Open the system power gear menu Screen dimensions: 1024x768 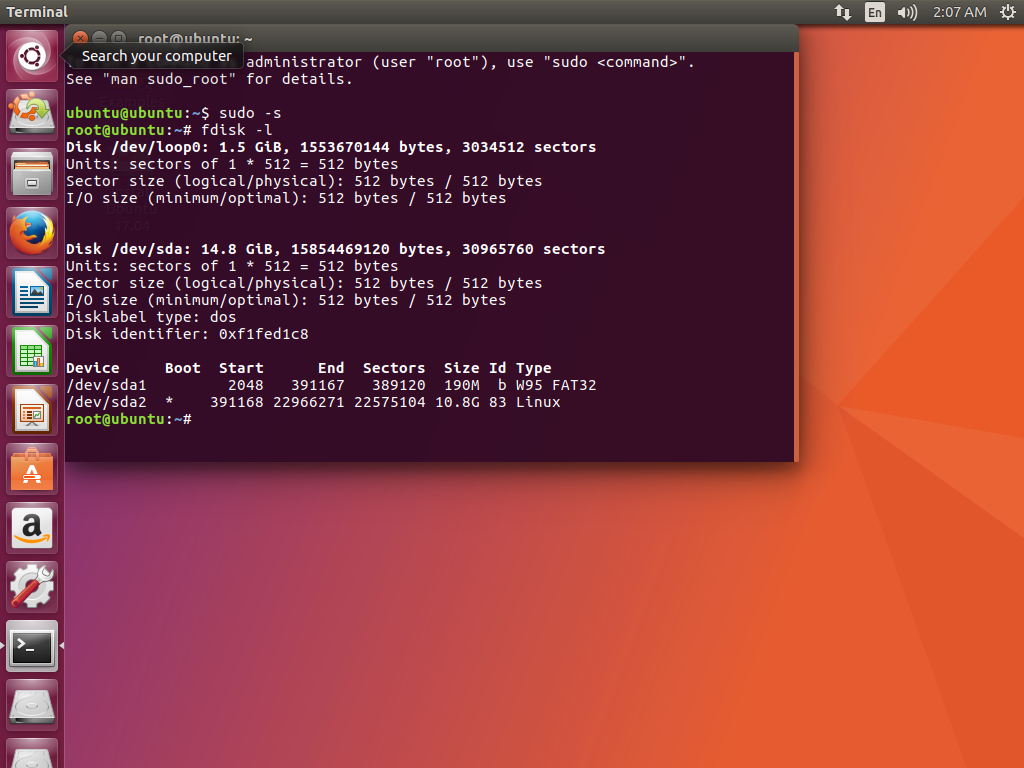click(1008, 12)
